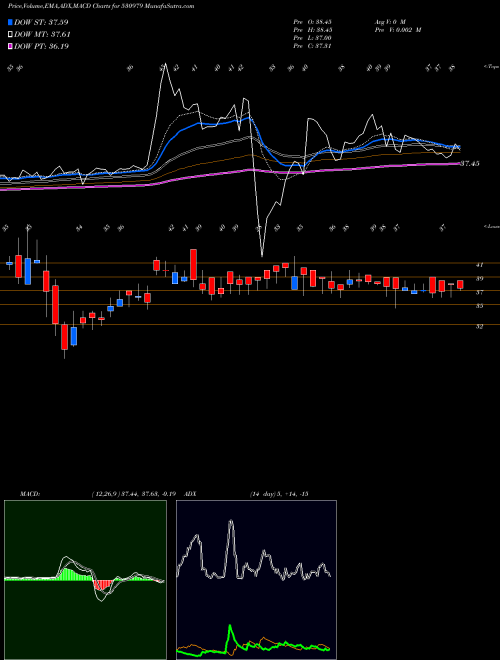Click the 'Pre V: 0.002 M' value
The height and width of the screenshot is (660, 500).
tap(397, 29)
